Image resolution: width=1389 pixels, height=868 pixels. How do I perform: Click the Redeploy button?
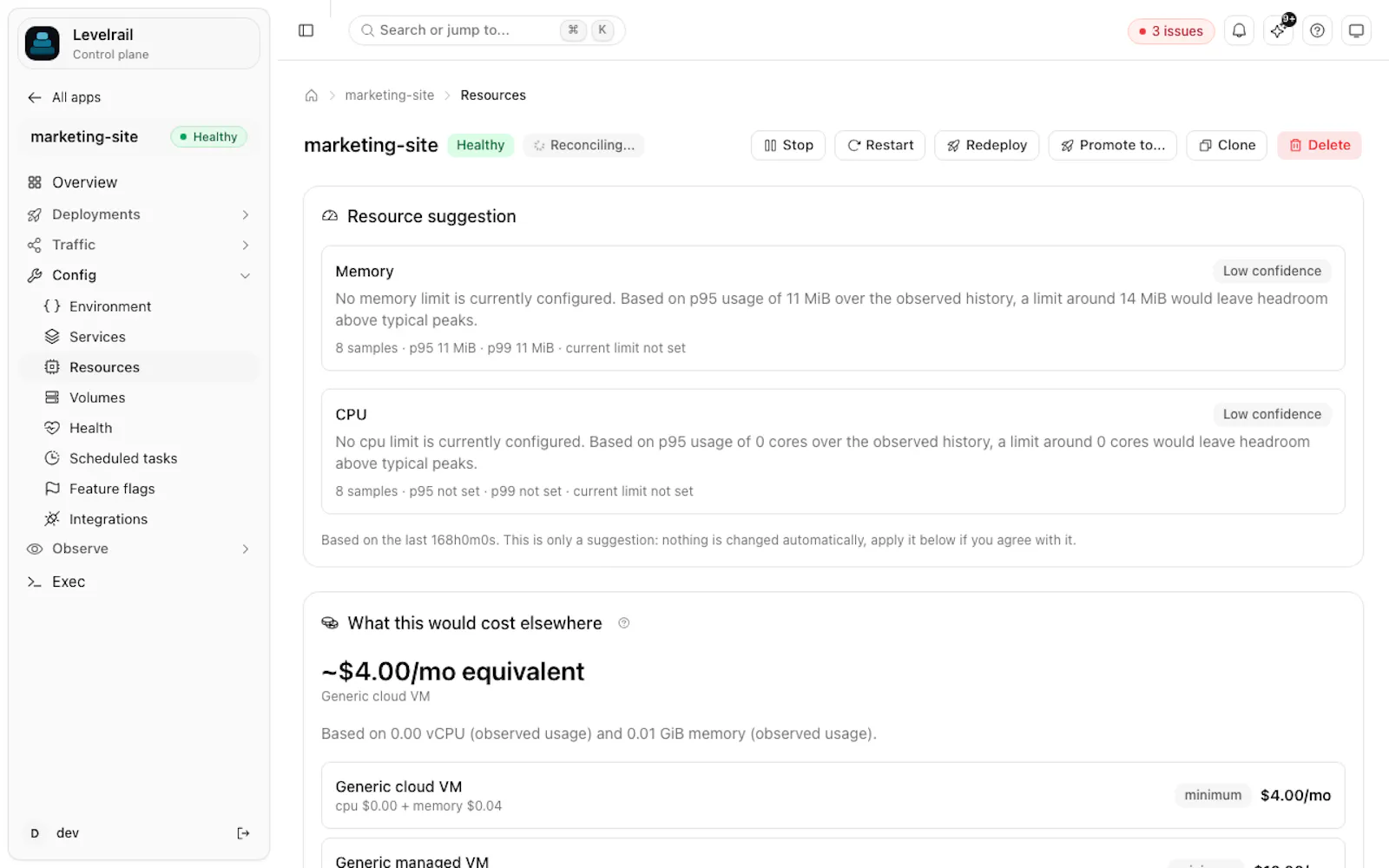coord(987,145)
